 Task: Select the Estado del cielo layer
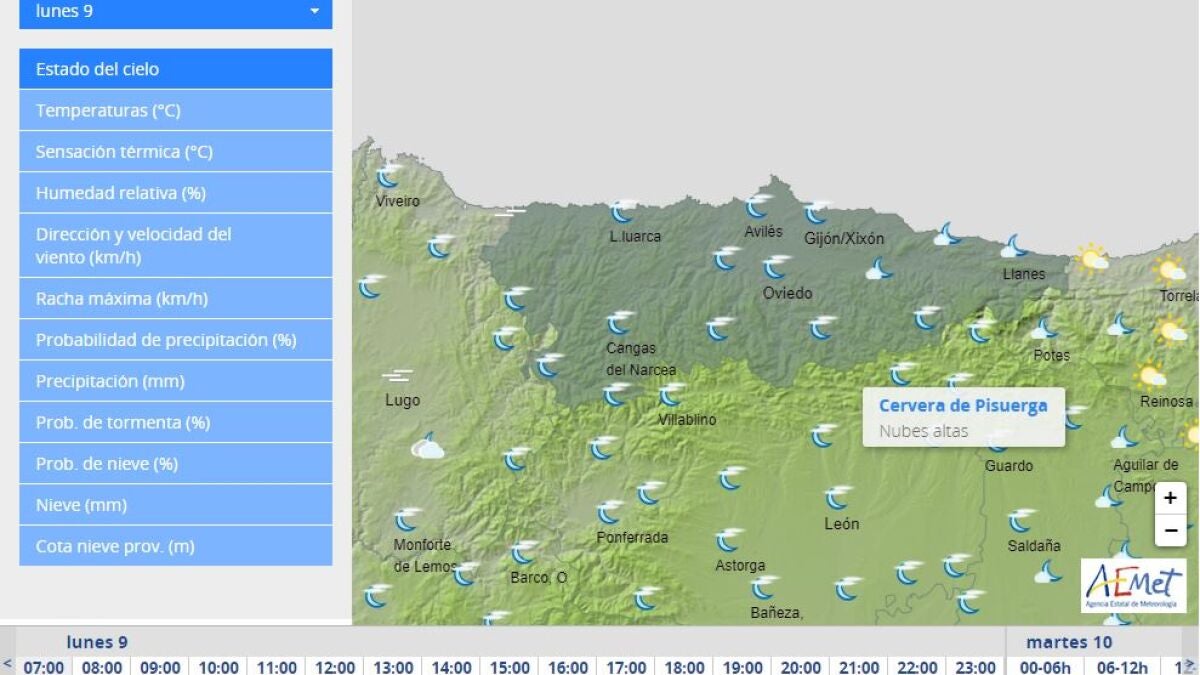tap(176, 69)
